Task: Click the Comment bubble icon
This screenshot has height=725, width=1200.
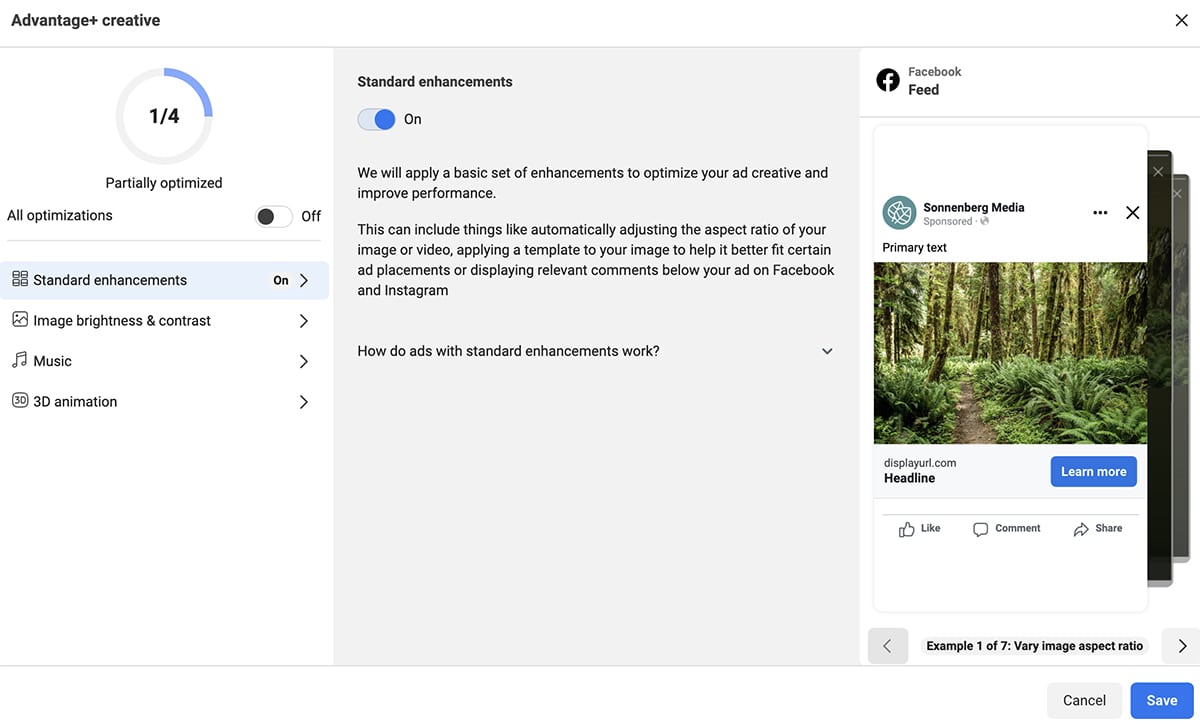Action: [x=981, y=529]
